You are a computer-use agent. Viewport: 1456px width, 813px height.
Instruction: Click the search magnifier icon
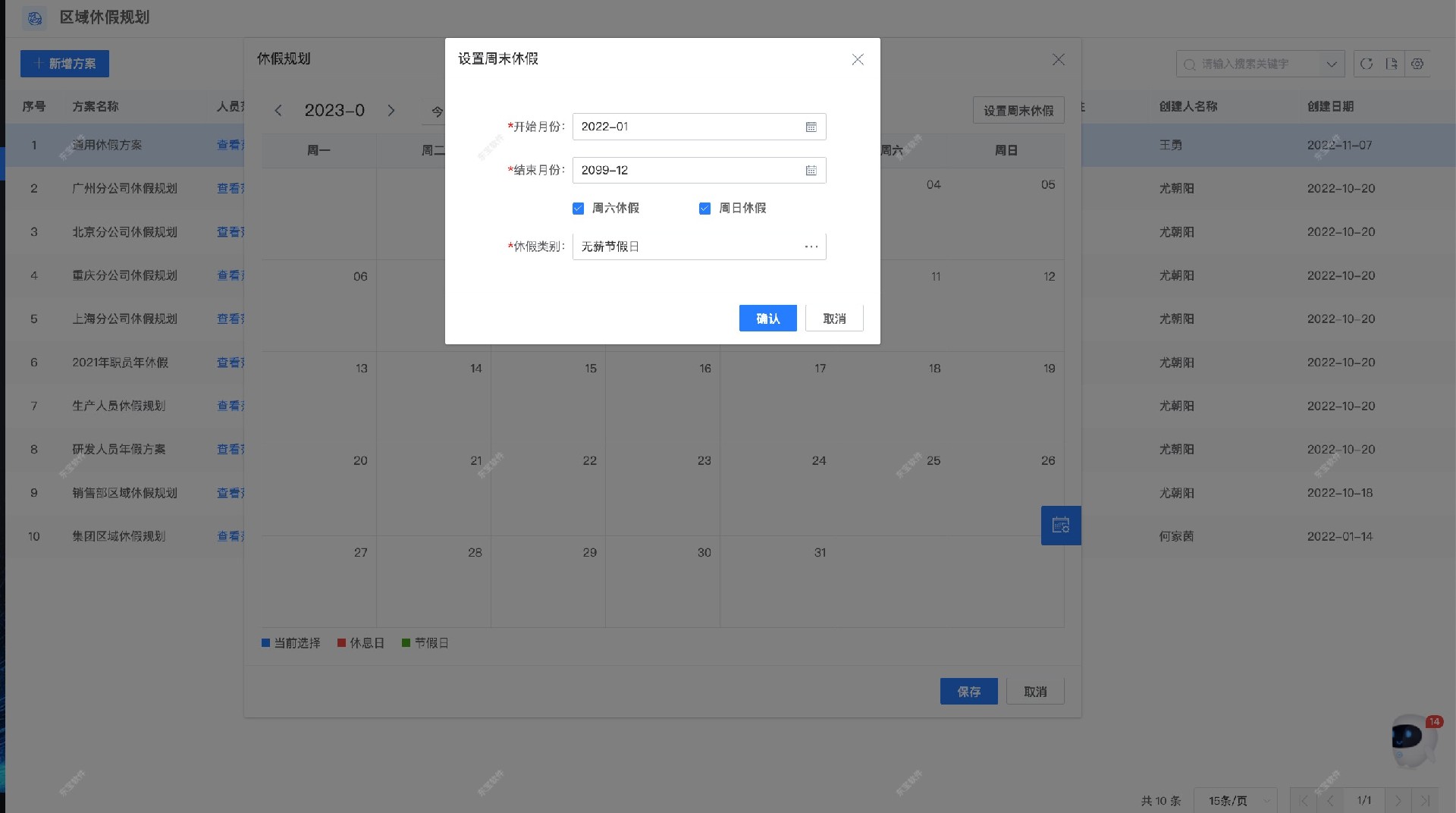[1188, 64]
